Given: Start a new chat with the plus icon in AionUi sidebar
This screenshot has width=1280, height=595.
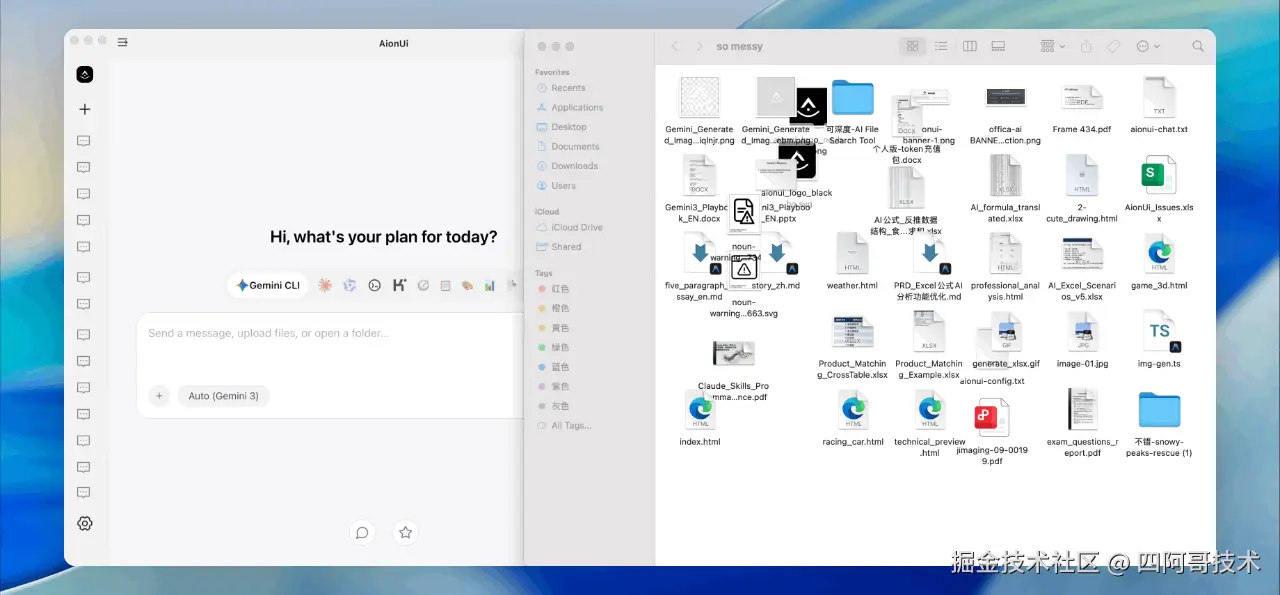Looking at the screenshot, I should (85, 109).
